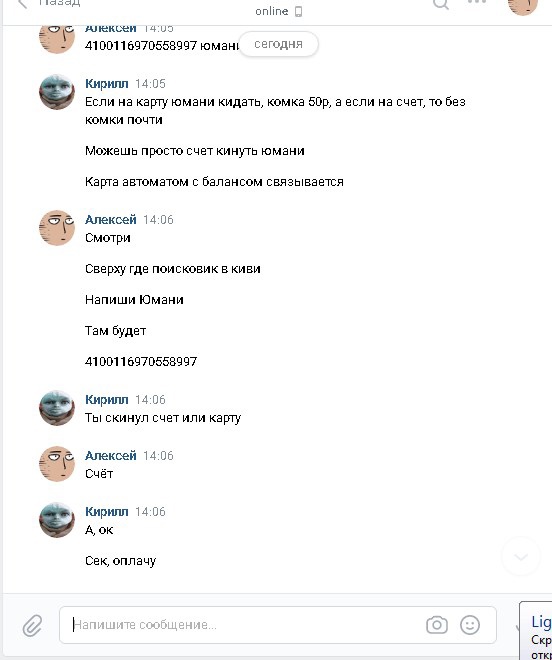Image resolution: width=552 pixels, height=660 pixels.
Task: Click the paperclip attachment icon
Action: pos(32,625)
